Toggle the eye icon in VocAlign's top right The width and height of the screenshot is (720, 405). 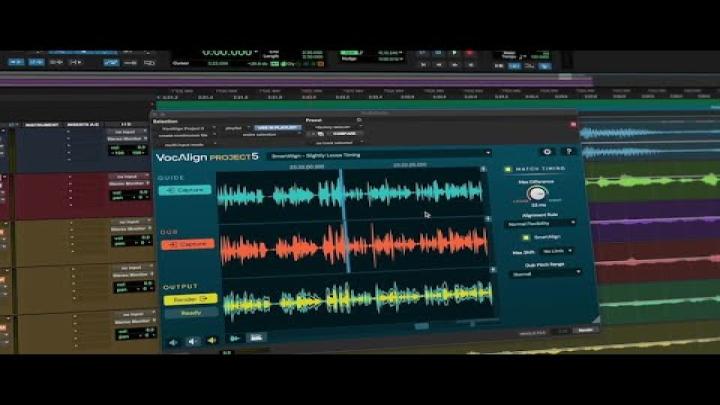click(x=547, y=152)
